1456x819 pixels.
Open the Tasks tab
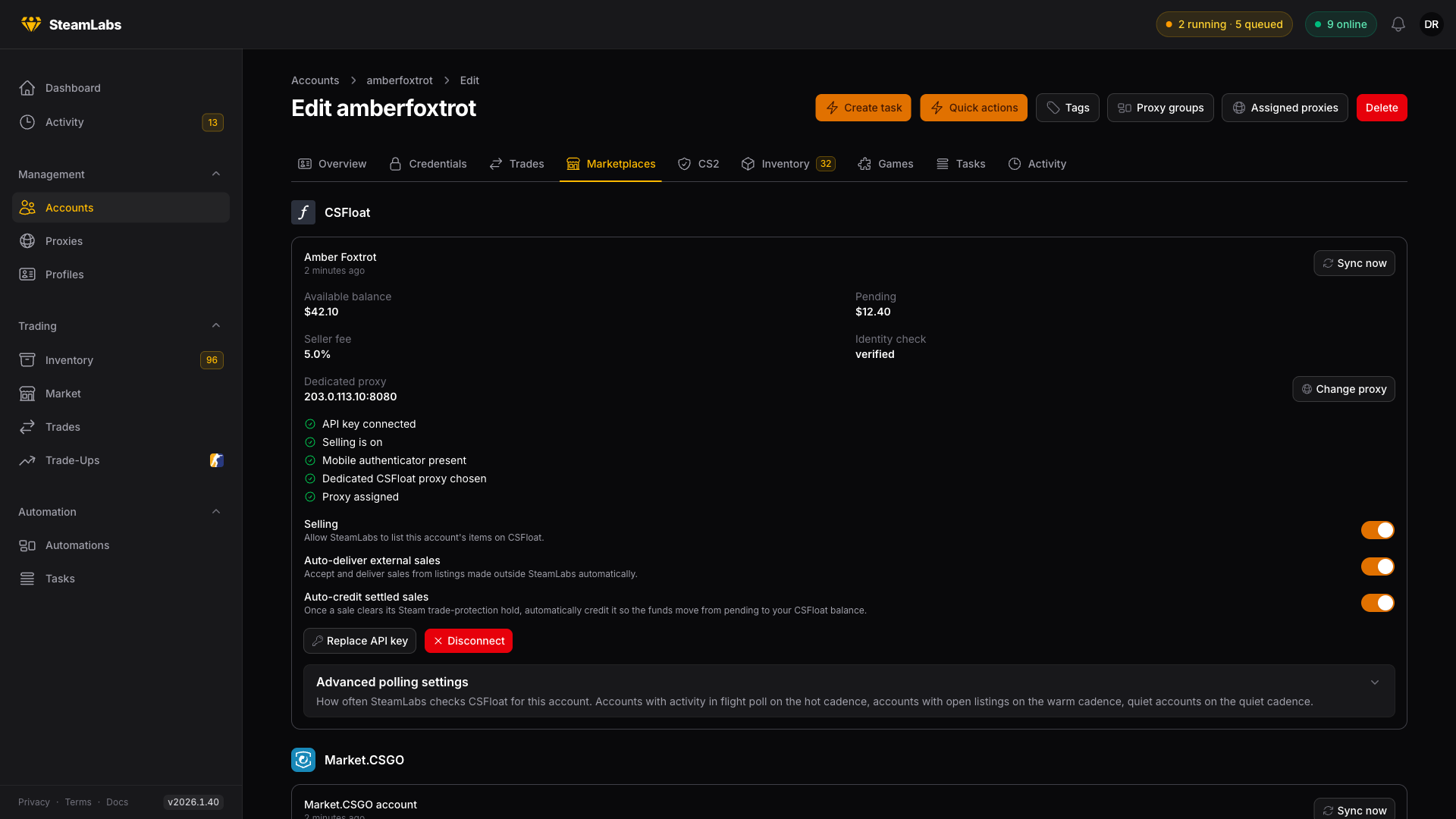961,164
